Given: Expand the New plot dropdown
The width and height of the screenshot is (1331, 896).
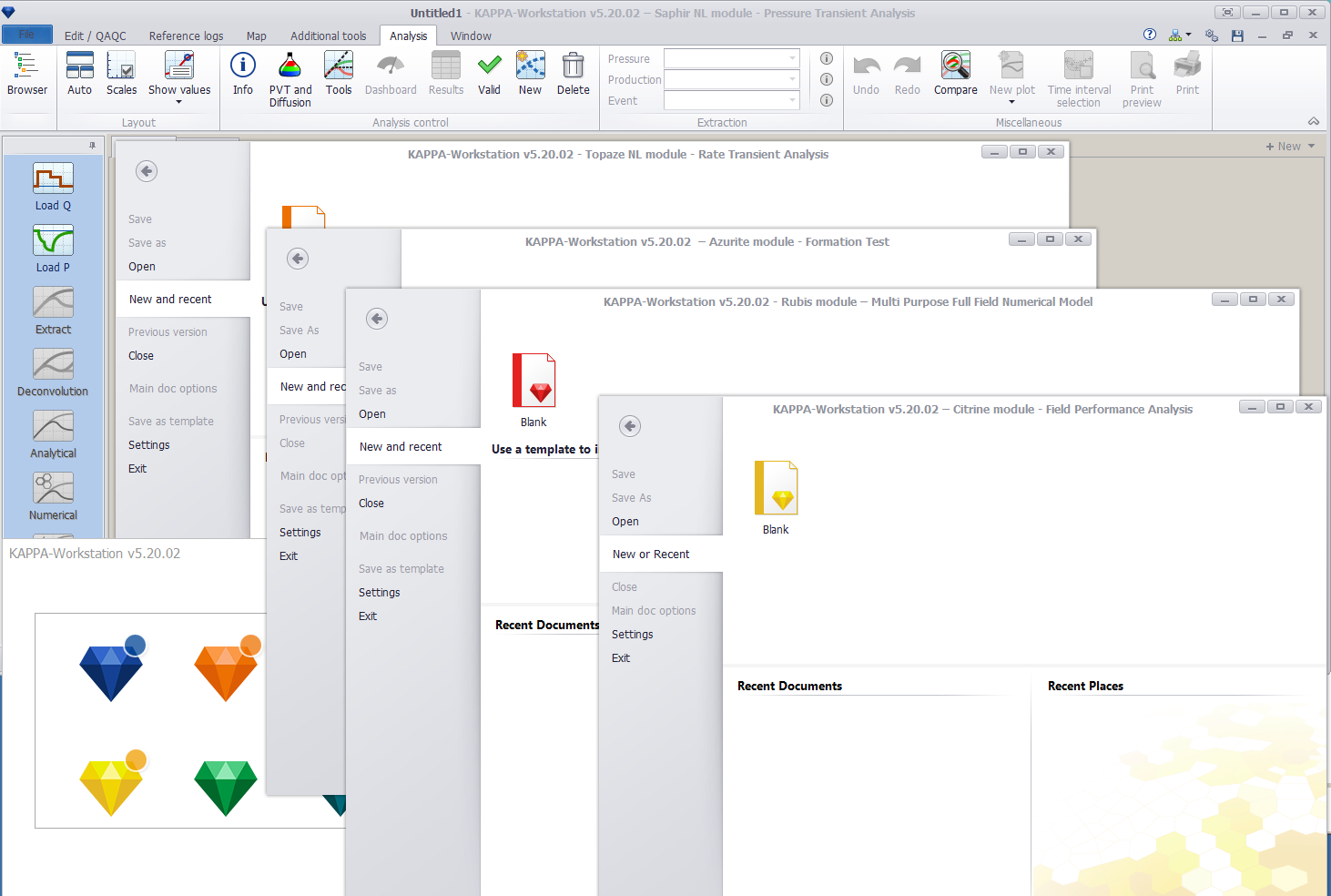Looking at the screenshot, I should pyautogui.click(x=1011, y=102).
